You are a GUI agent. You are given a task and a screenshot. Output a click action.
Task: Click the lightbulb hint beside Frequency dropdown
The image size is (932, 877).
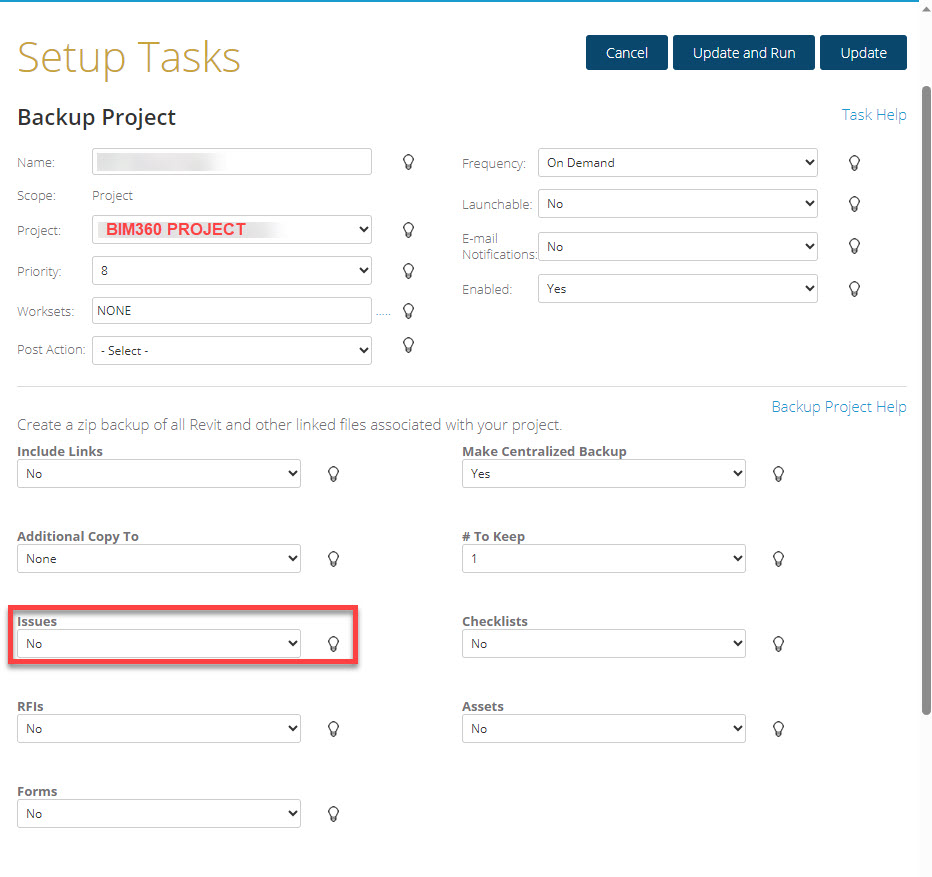854,163
